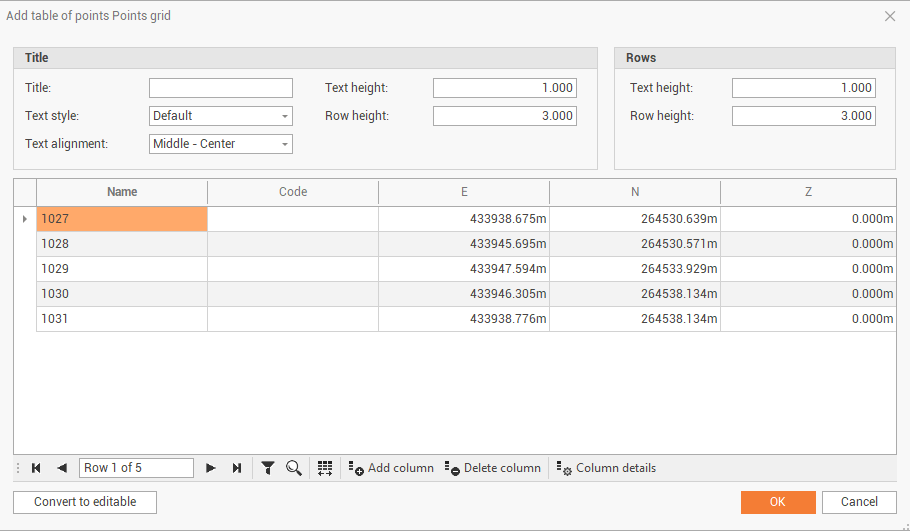
Task: Click the Cancel button
Action: 859,502
